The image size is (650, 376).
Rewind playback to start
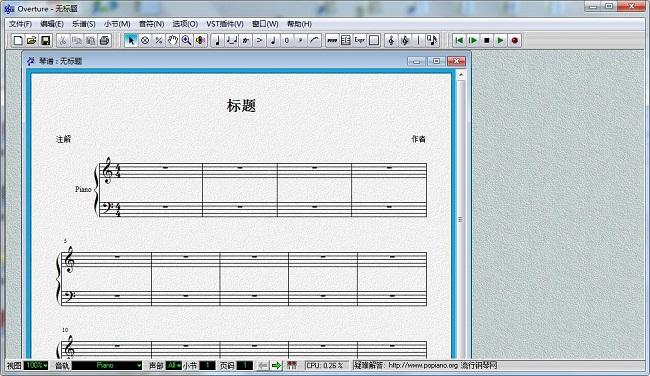pyautogui.click(x=459, y=40)
